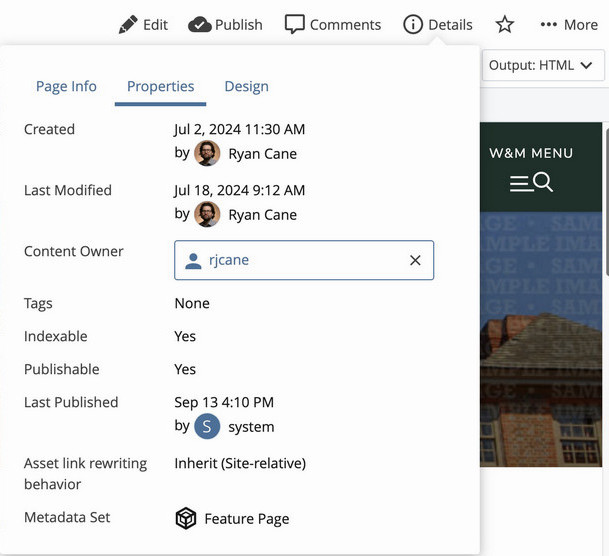Image resolution: width=609 pixels, height=556 pixels.
Task: Click the Edit pencil icon
Action: tap(128, 24)
